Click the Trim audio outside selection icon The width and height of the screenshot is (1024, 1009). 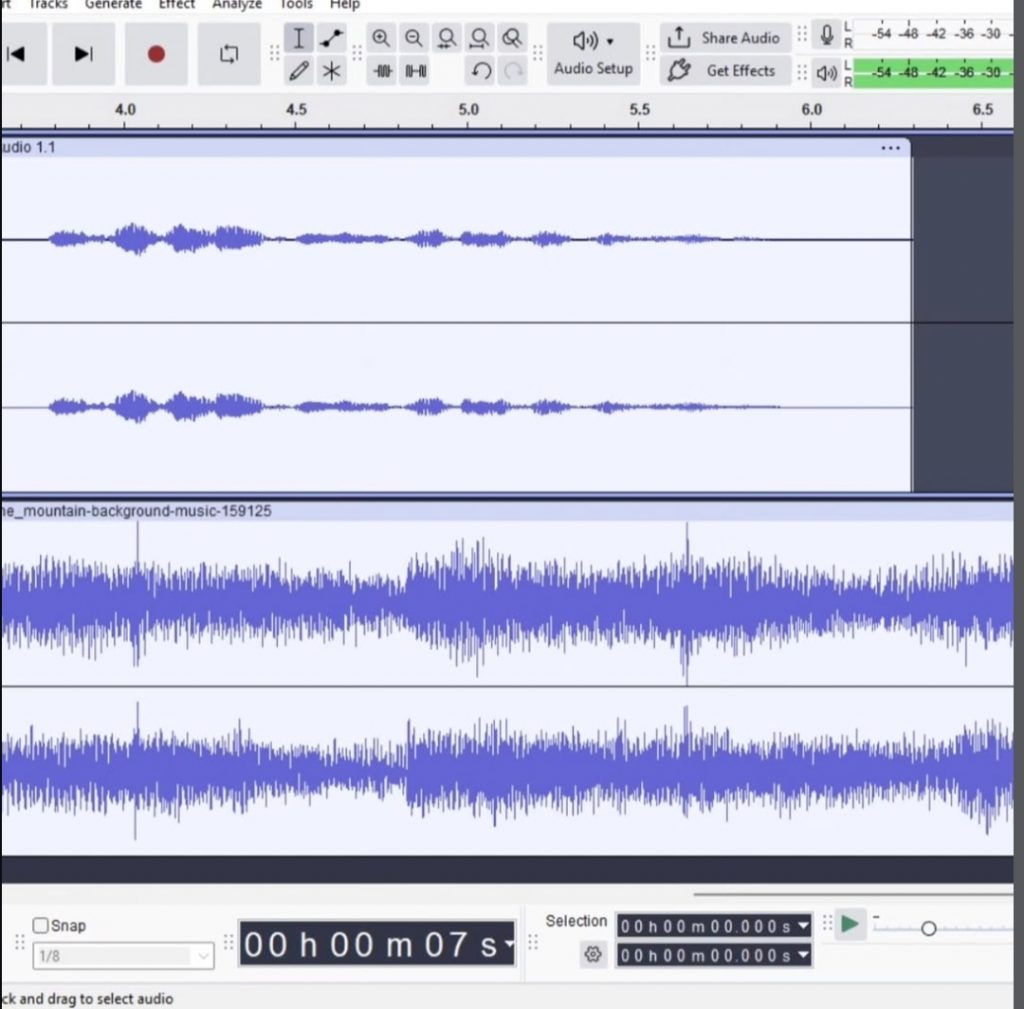tap(382, 71)
